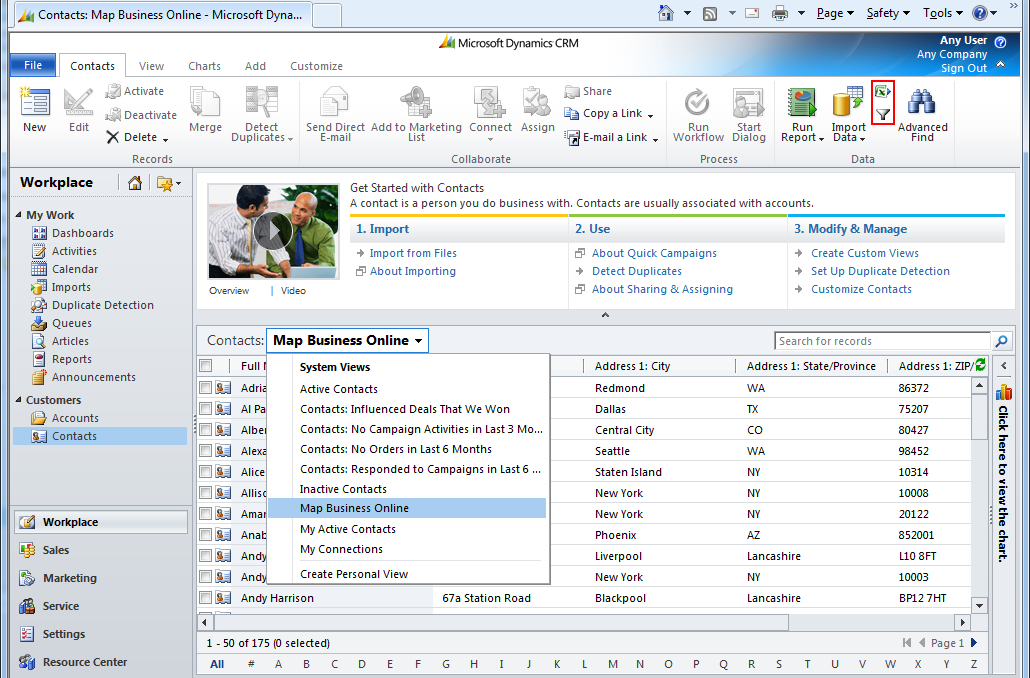Click the browser Home icon
This screenshot has width=1030, height=678.
(x=665, y=12)
